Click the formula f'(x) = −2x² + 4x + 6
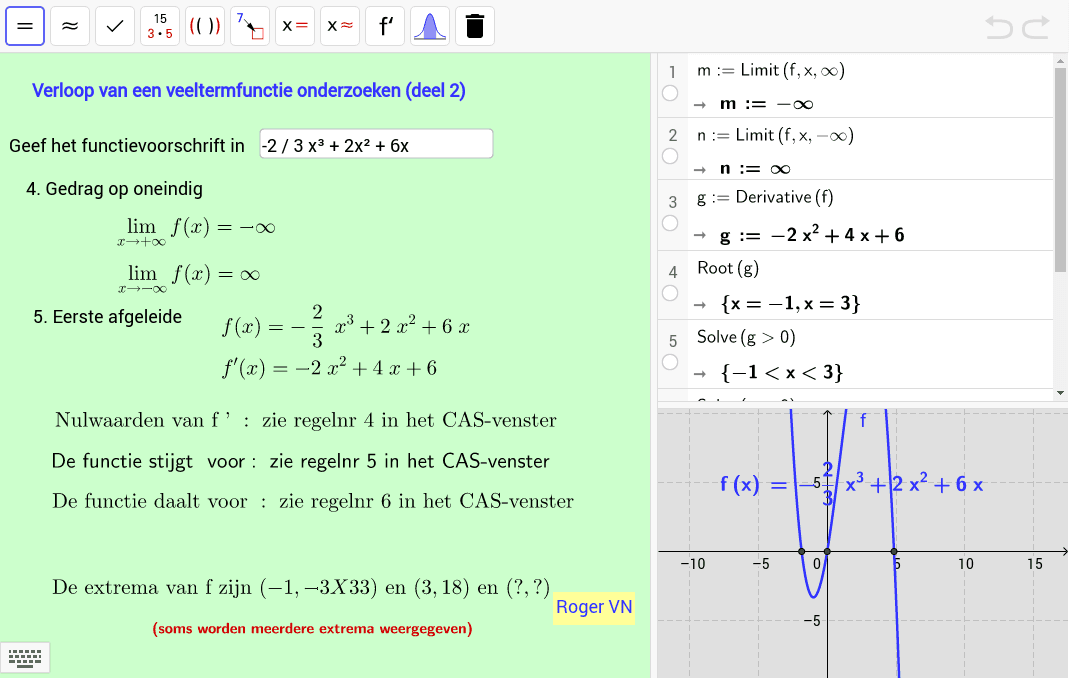This screenshot has width=1070, height=680. pyautogui.click(x=329, y=369)
